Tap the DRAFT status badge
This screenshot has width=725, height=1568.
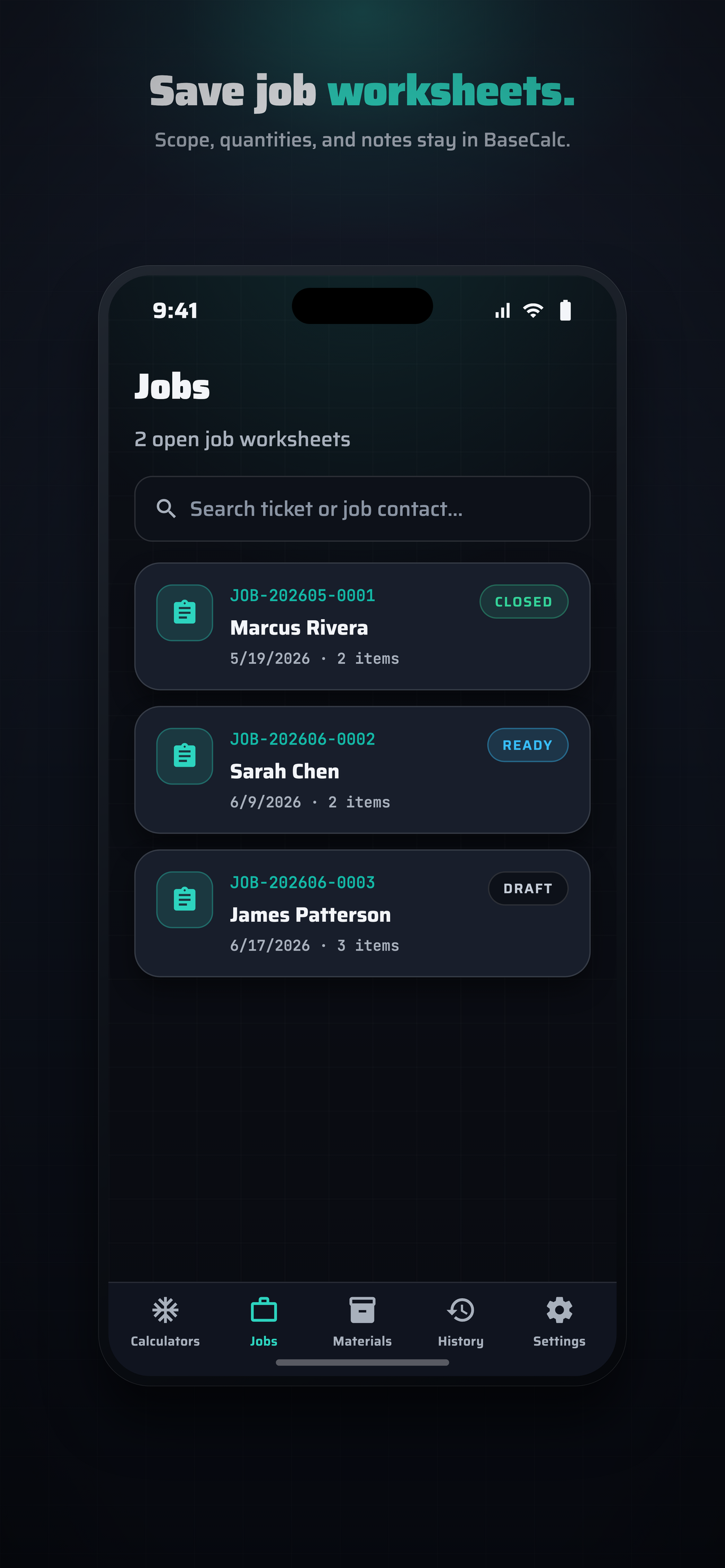pos(528,888)
